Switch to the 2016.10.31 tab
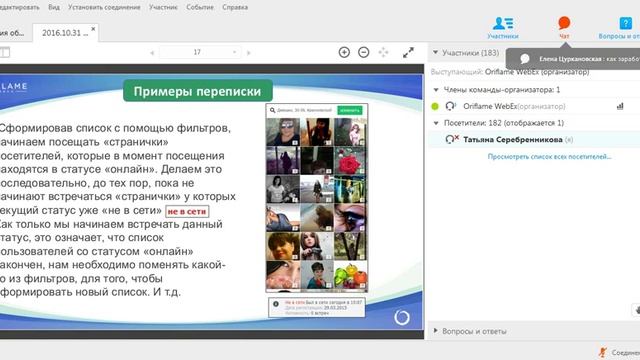Screen dimensions: 640x360 point(64,33)
